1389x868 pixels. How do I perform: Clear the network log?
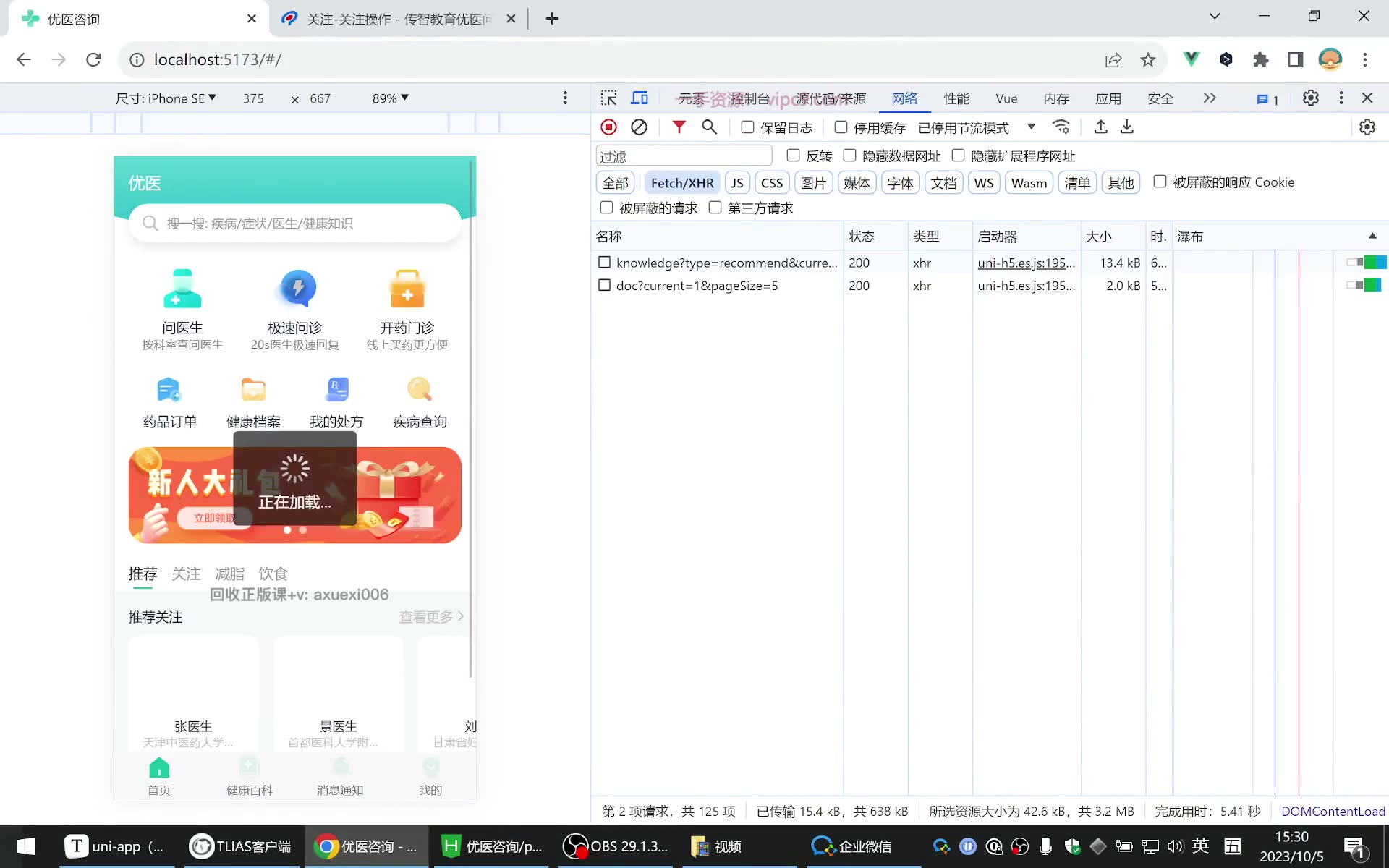point(639,127)
